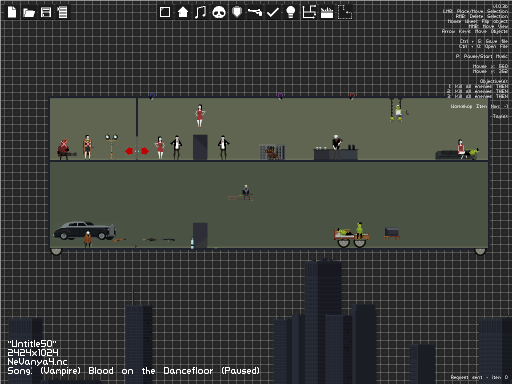Image resolution: width=512 pixels, height=384 pixels.
Task: Click the Workshop Item text line
Action: point(479,106)
